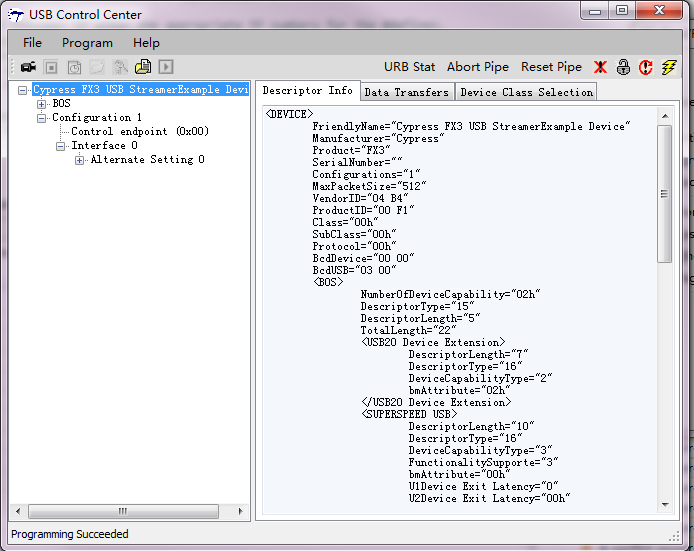The width and height of the screenshot is (694, 551).
Task: Collapse the Configuration 1 tree node
Action: coord(41,118)
